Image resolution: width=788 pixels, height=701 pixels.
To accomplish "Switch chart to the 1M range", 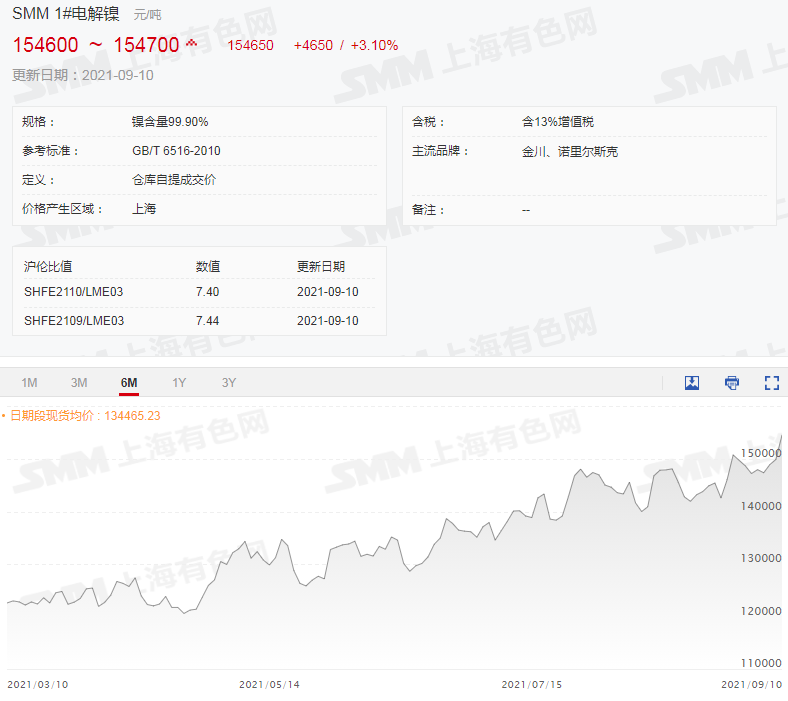I will pos(29,383).
